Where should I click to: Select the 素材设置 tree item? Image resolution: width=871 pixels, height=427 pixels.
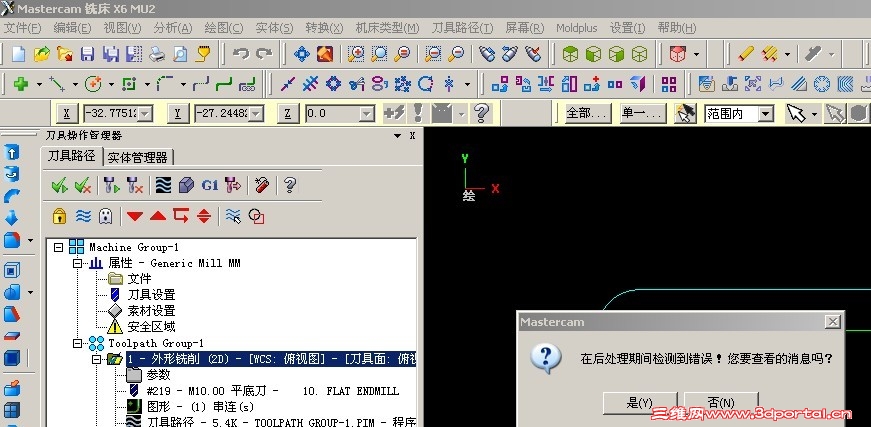[152, 311]
